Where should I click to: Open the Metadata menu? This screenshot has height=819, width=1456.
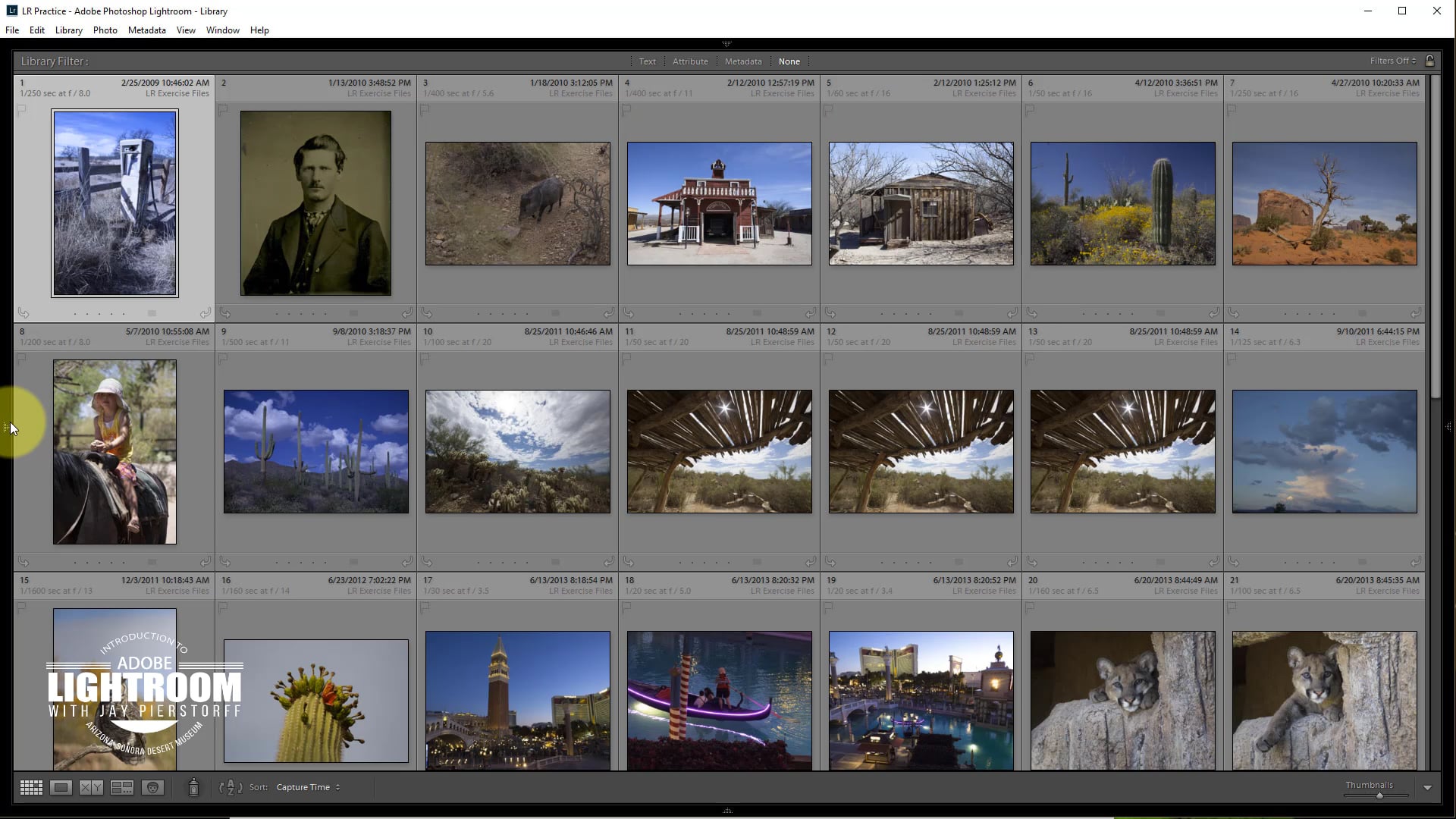(146, 30)
